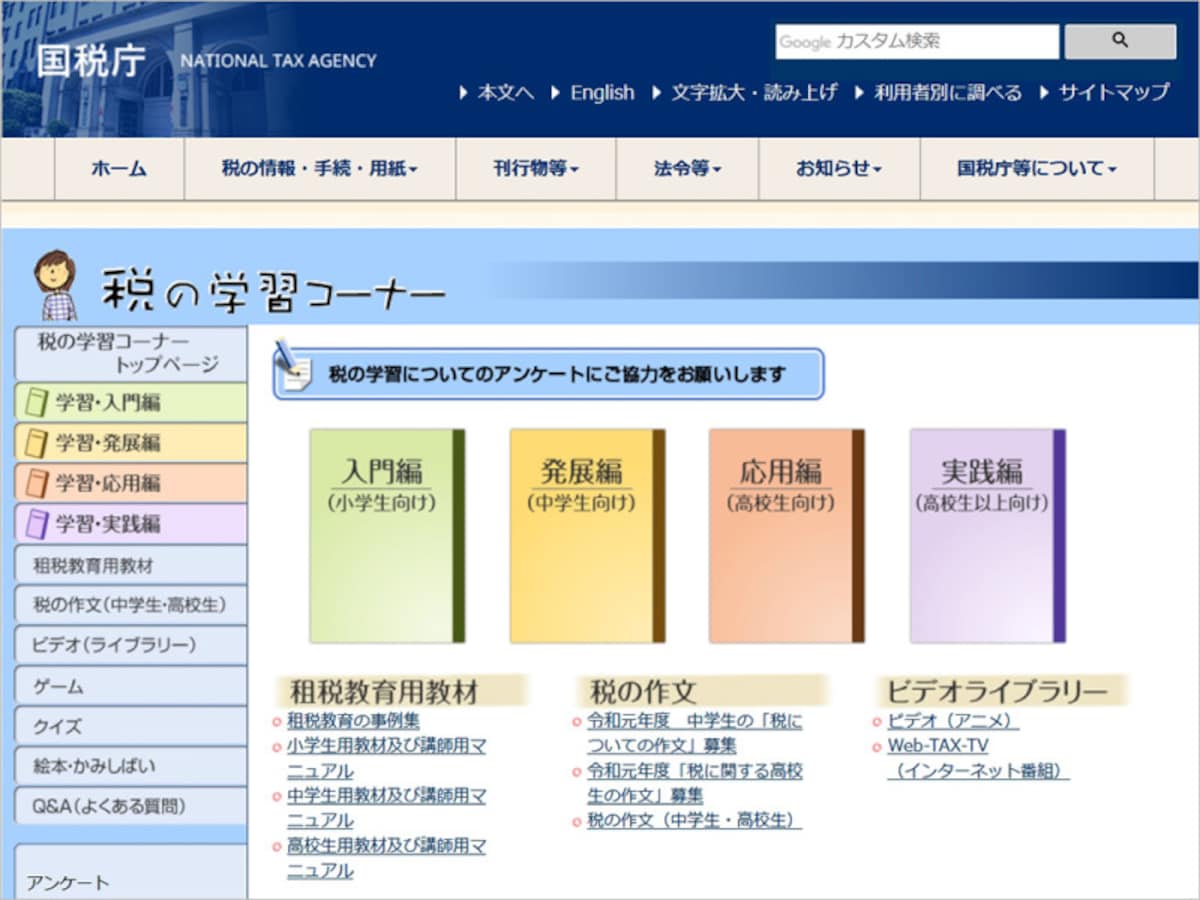Open 中学生用教材及び講師用マニュアル link
The height and width of the screenshot is (900, 1200).
(x=386, y=808)
